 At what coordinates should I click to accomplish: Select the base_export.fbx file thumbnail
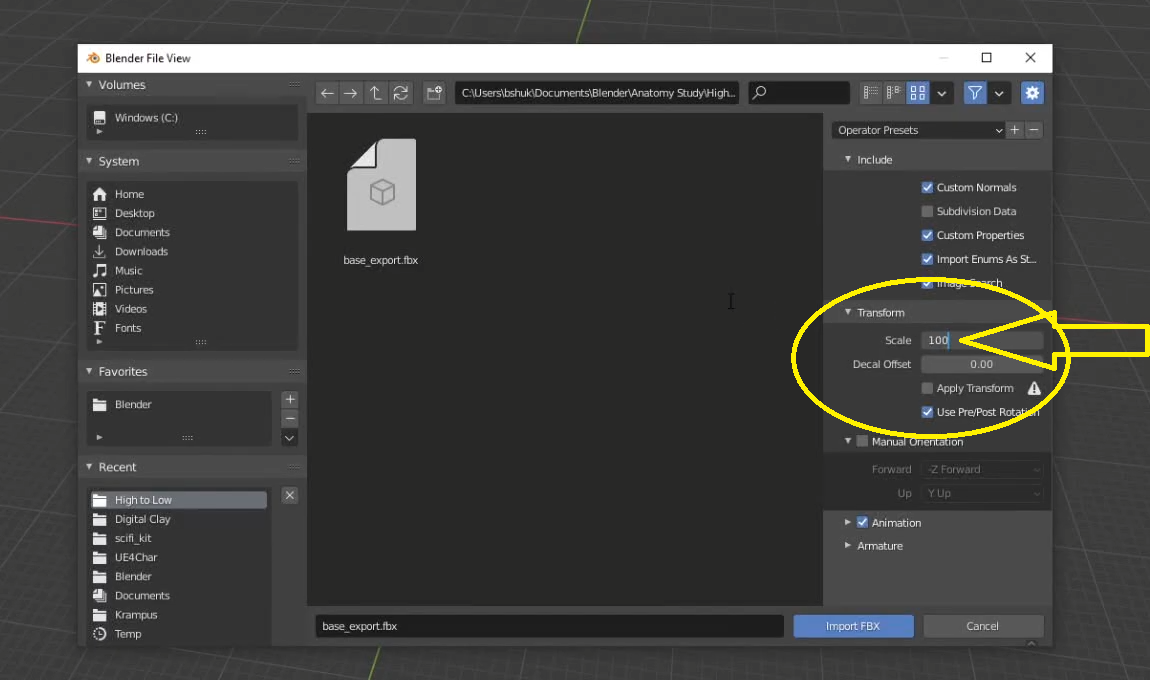[x=381, y=185]
